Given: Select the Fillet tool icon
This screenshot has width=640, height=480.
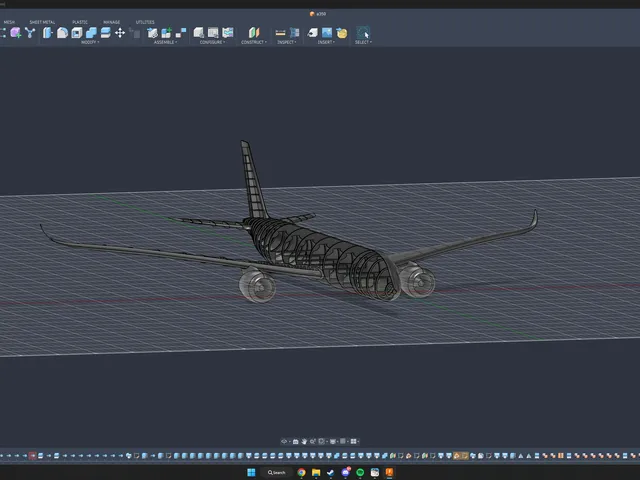Looking at the screenshot, I should point(62,33).
